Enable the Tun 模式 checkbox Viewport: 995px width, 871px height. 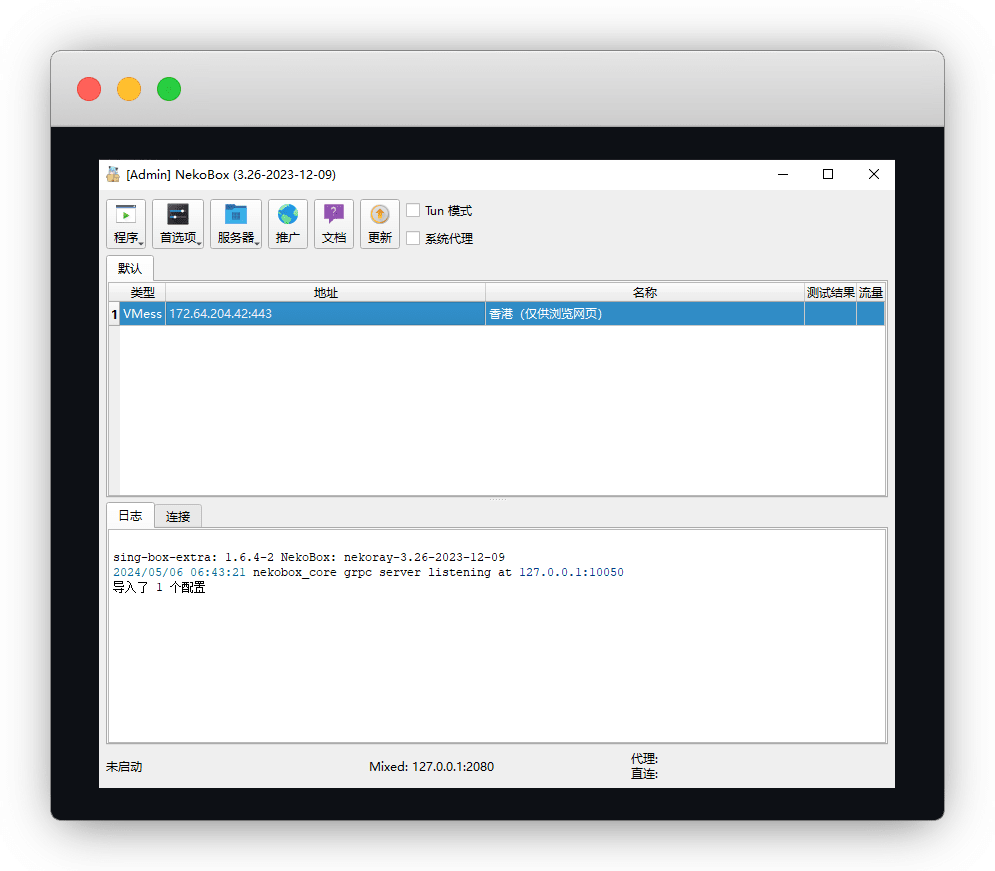coord(413,211)
